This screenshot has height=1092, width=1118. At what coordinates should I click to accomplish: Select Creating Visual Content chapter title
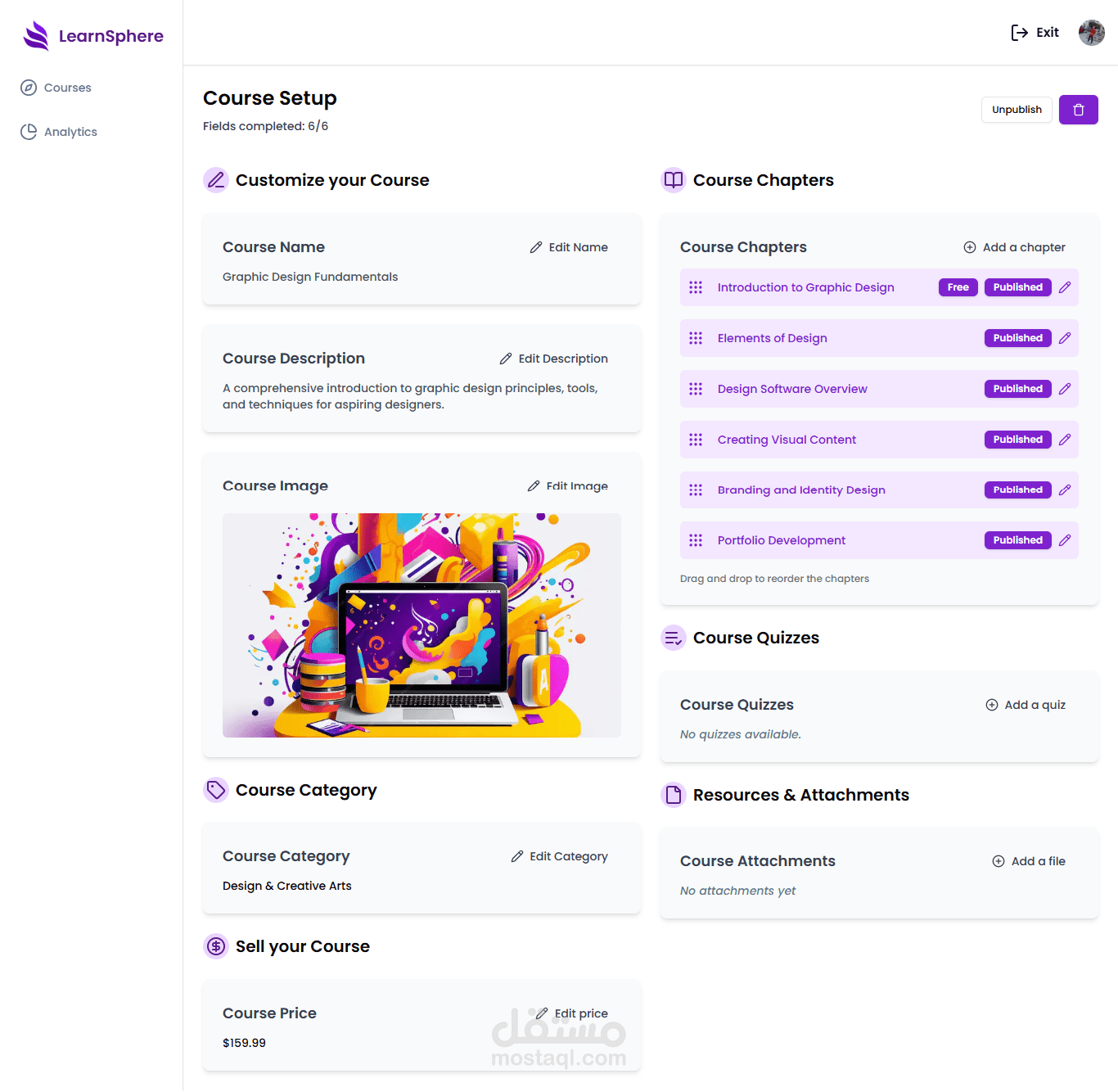coord(787,440)
